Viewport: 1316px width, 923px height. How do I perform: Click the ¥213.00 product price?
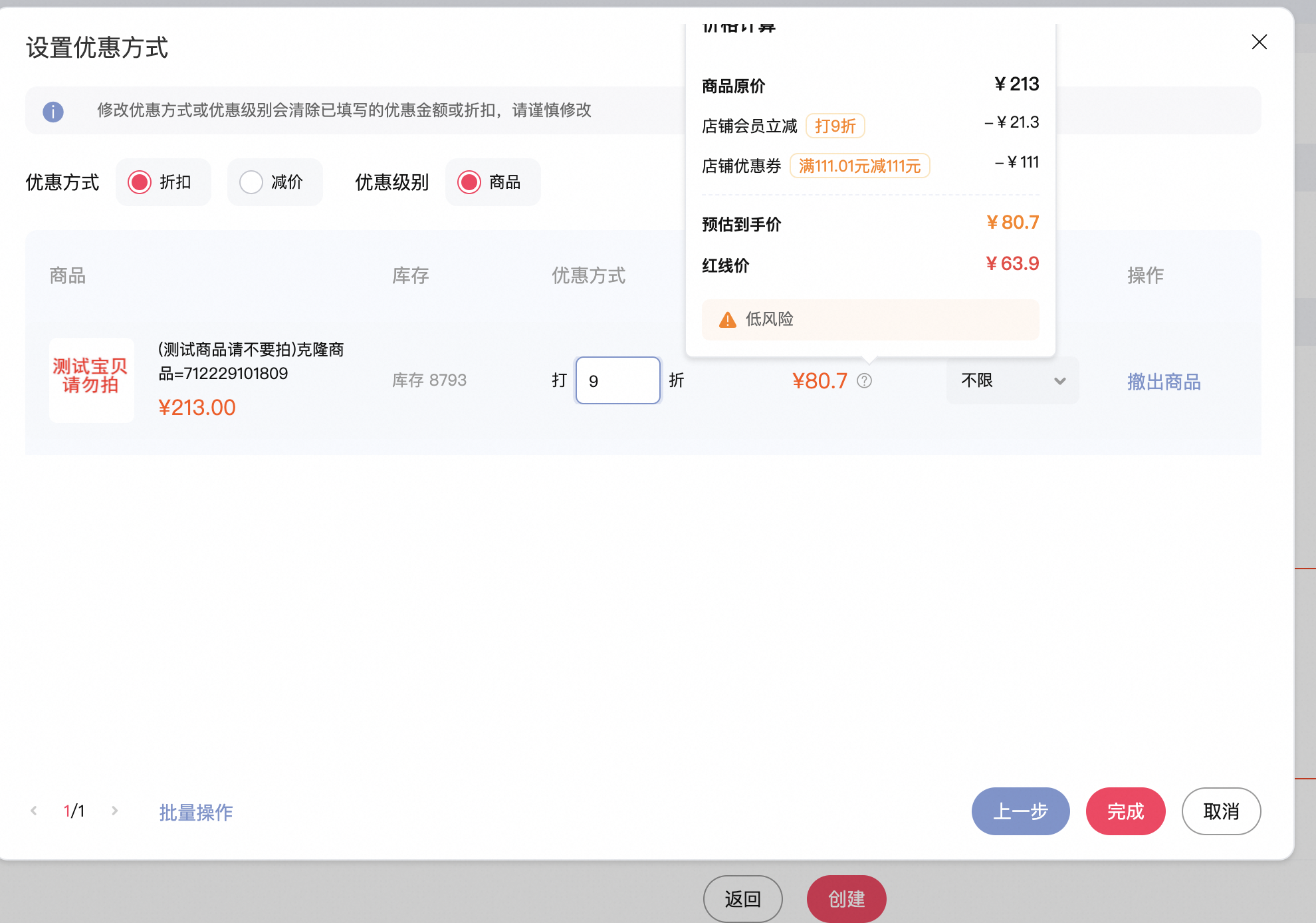pos(197,408)
